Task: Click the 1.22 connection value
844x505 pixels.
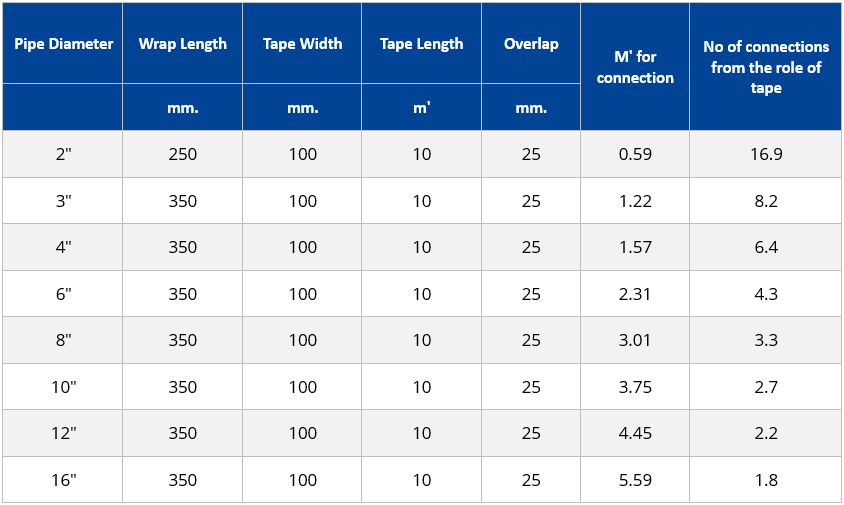Action: pos(635,201)
